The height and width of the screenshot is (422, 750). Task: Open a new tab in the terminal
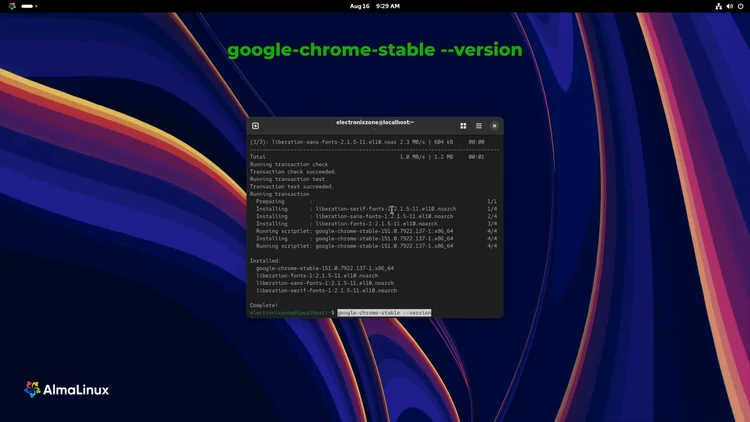(x=255, y=126)
